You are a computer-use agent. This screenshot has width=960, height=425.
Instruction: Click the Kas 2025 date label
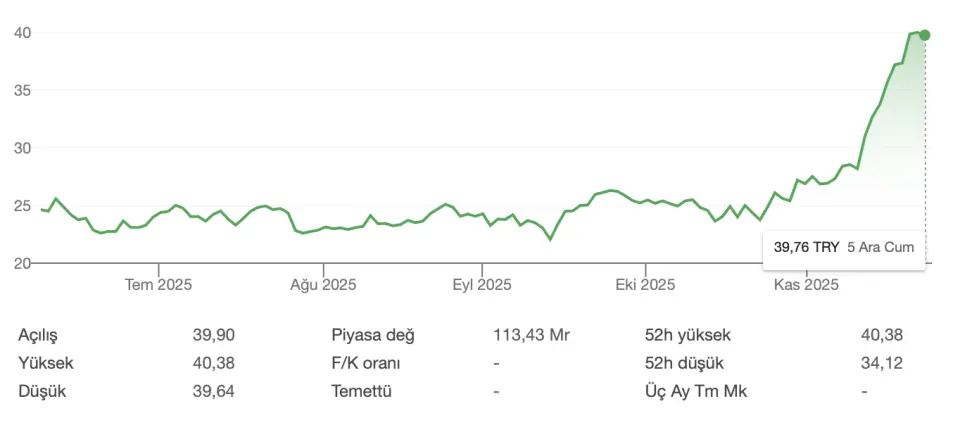coord(806,285)
